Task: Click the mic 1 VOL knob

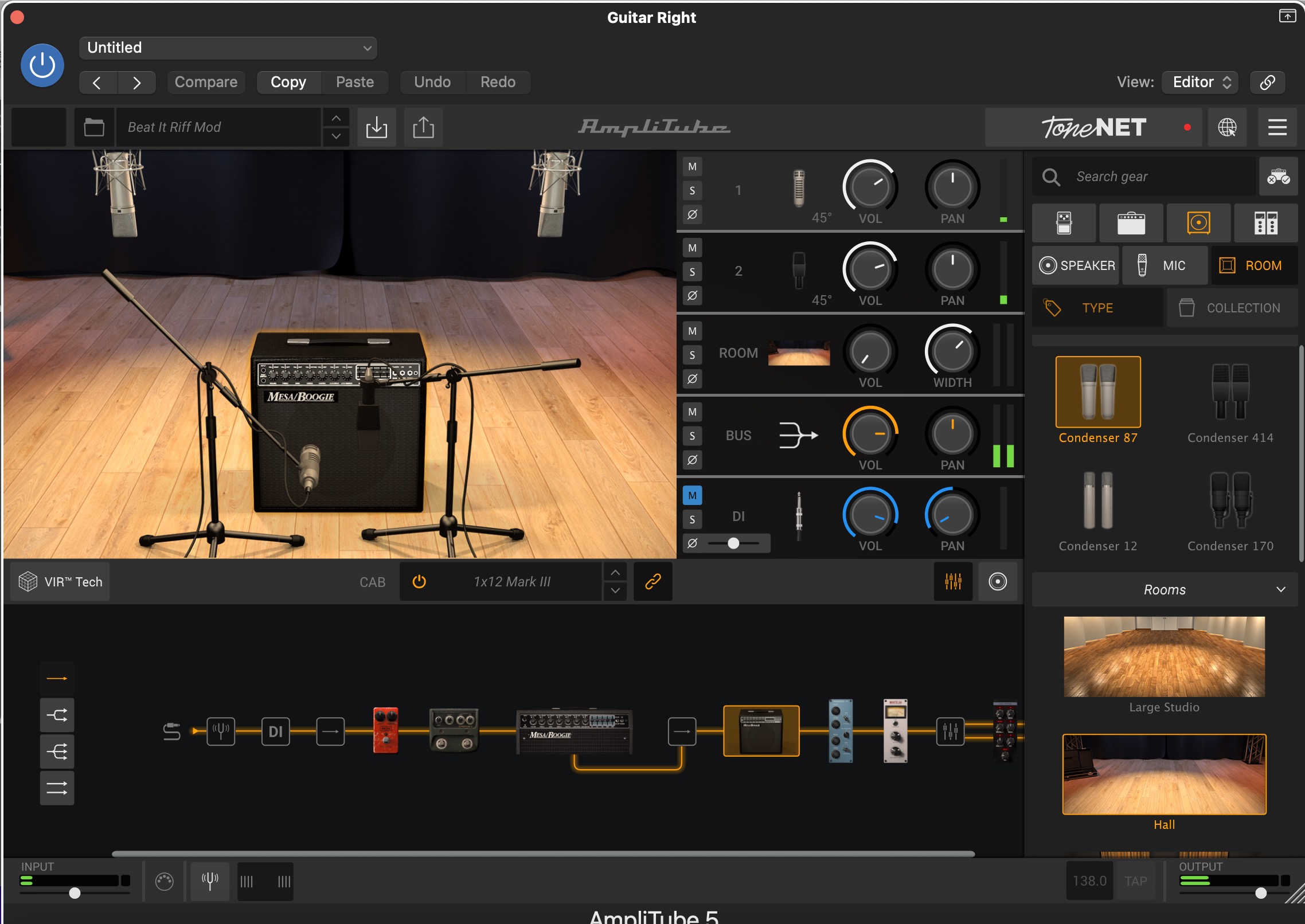Action: click(x=870, y=187)
